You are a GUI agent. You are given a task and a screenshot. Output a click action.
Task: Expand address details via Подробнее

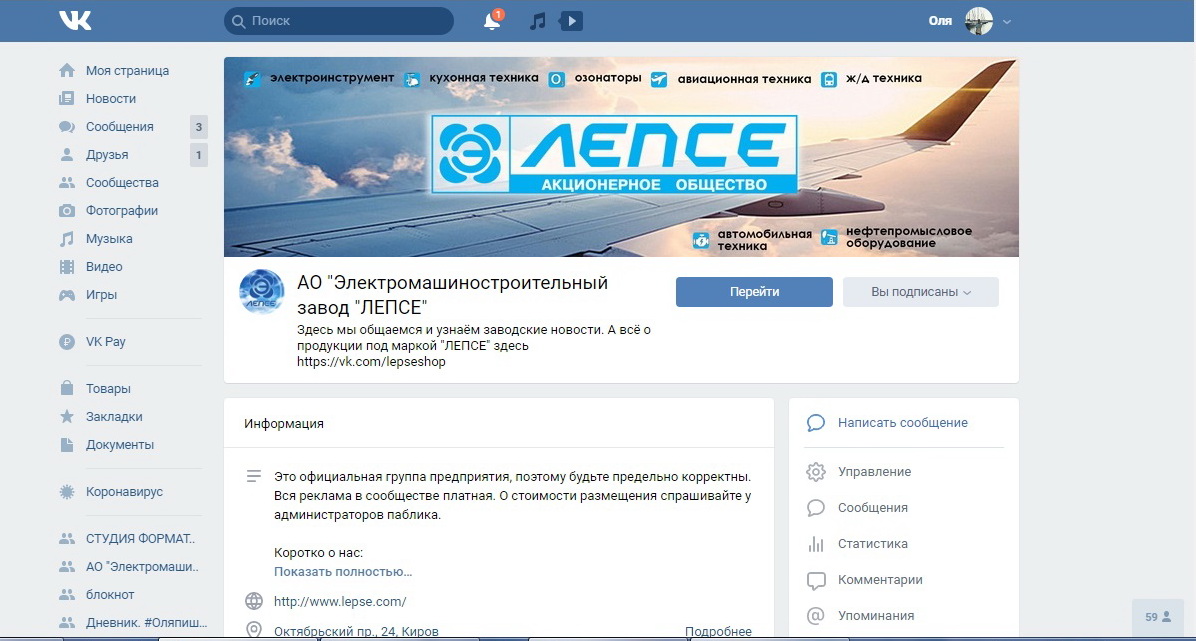tap(719, 632)
